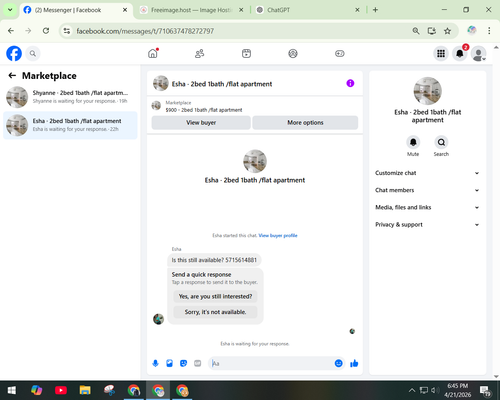Open the Facebook menu grid icon
This screenshot has width=500, height=400.
point(441,53)
